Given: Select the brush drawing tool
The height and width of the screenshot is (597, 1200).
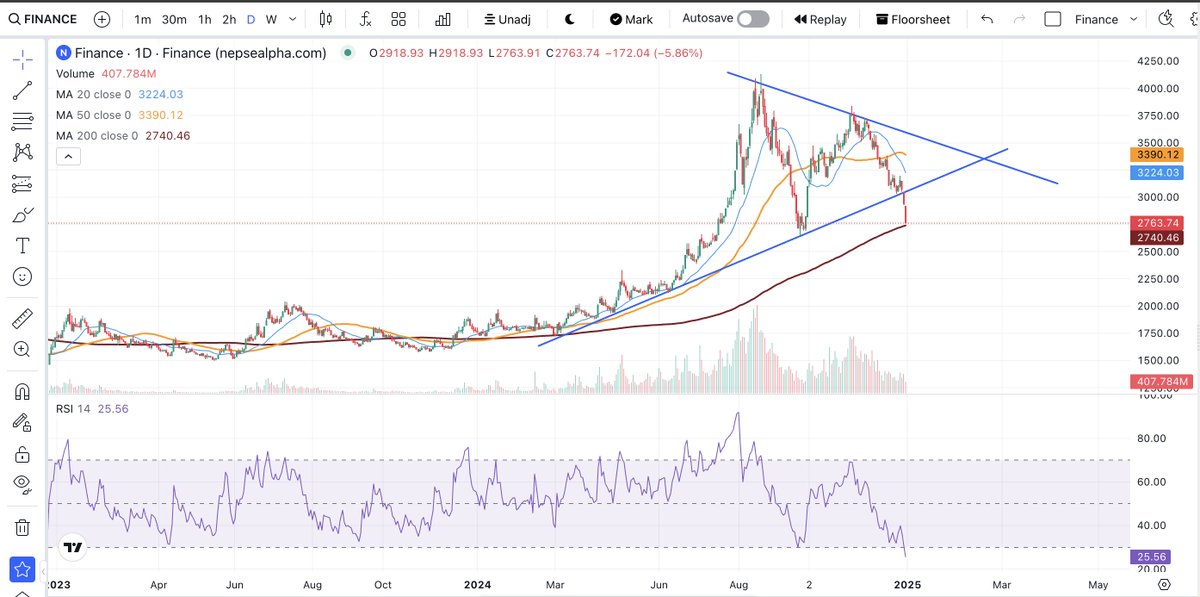Looking at the screenshot, I should pos(22,215).
